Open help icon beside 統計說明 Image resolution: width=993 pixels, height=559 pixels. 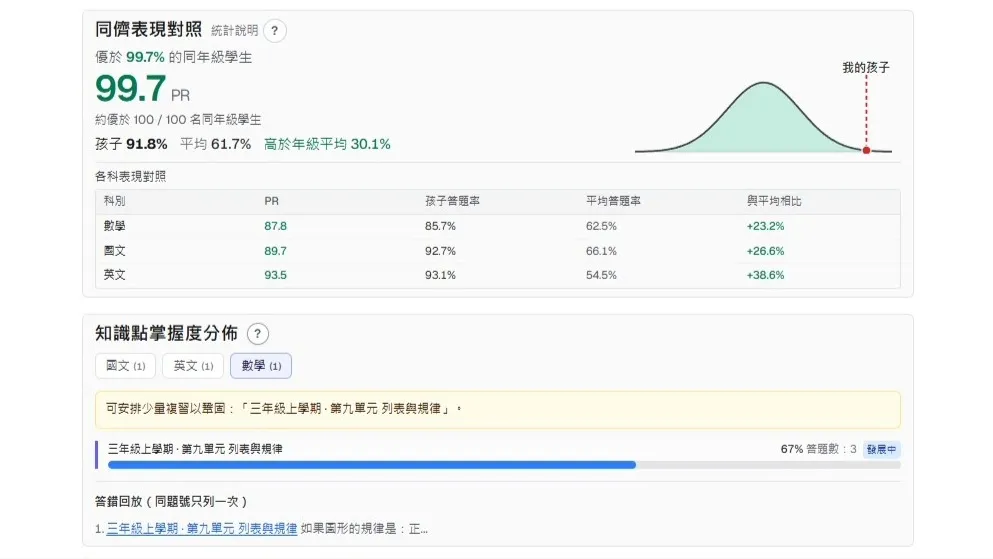pos(274,30)
